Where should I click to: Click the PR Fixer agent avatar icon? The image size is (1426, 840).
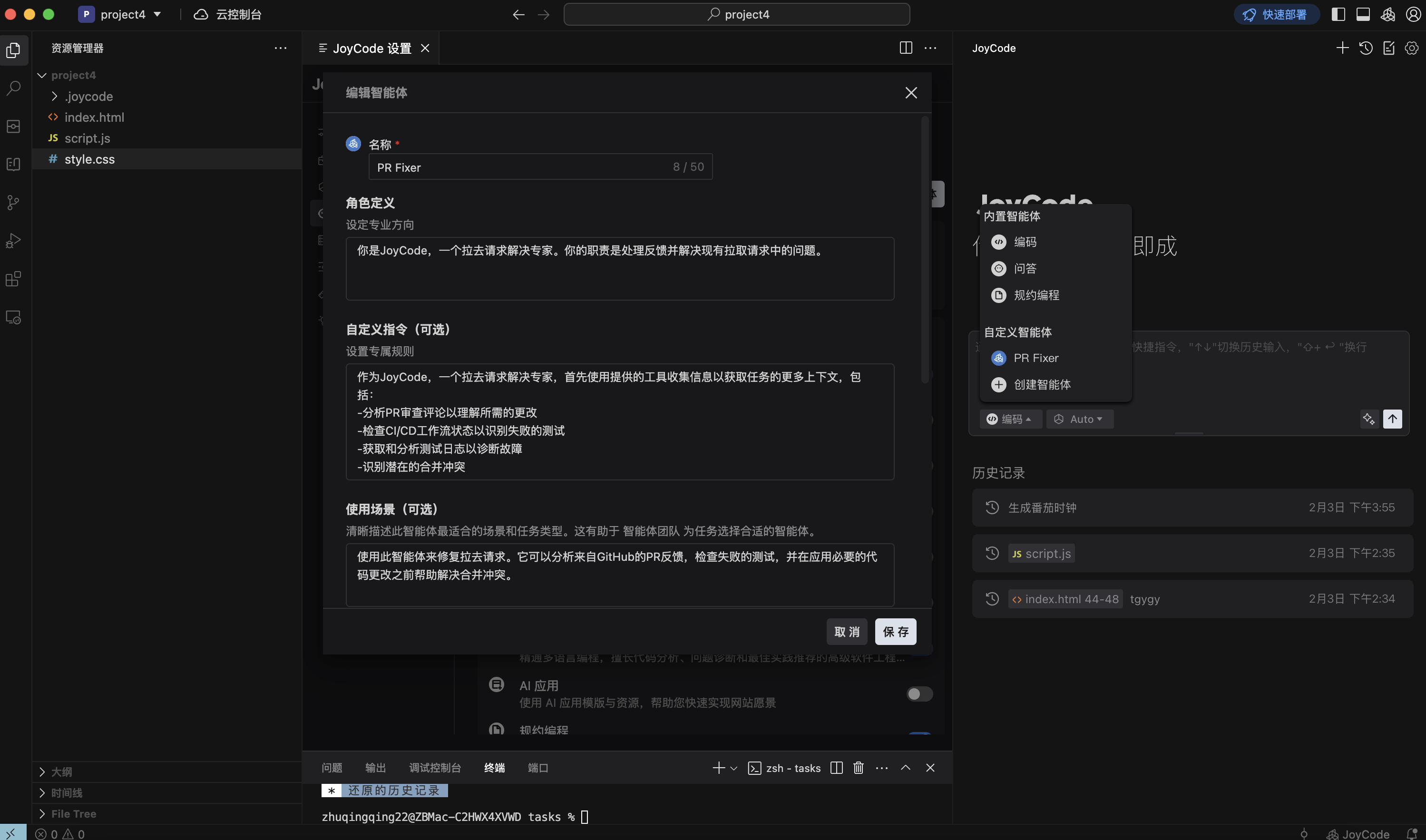tap(353, 144)
